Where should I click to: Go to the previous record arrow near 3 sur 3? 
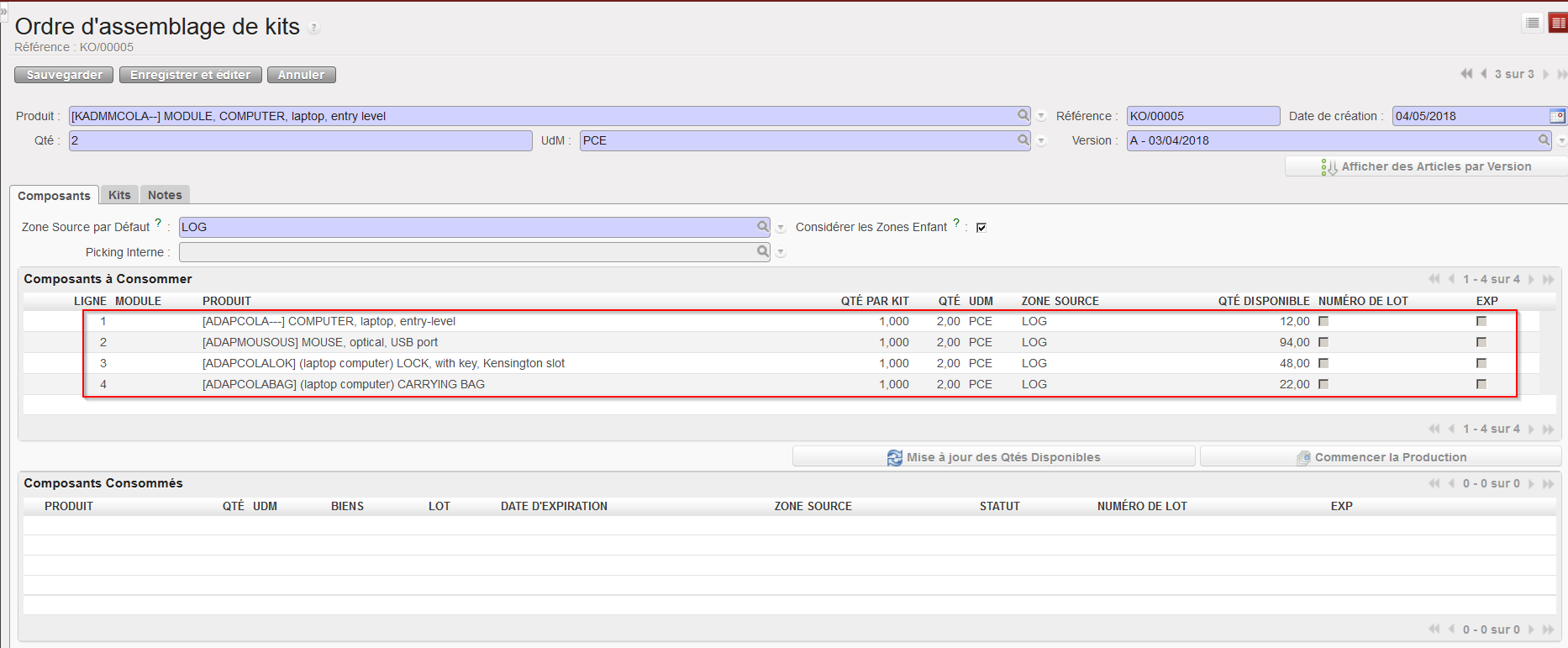click(1483, 74)
